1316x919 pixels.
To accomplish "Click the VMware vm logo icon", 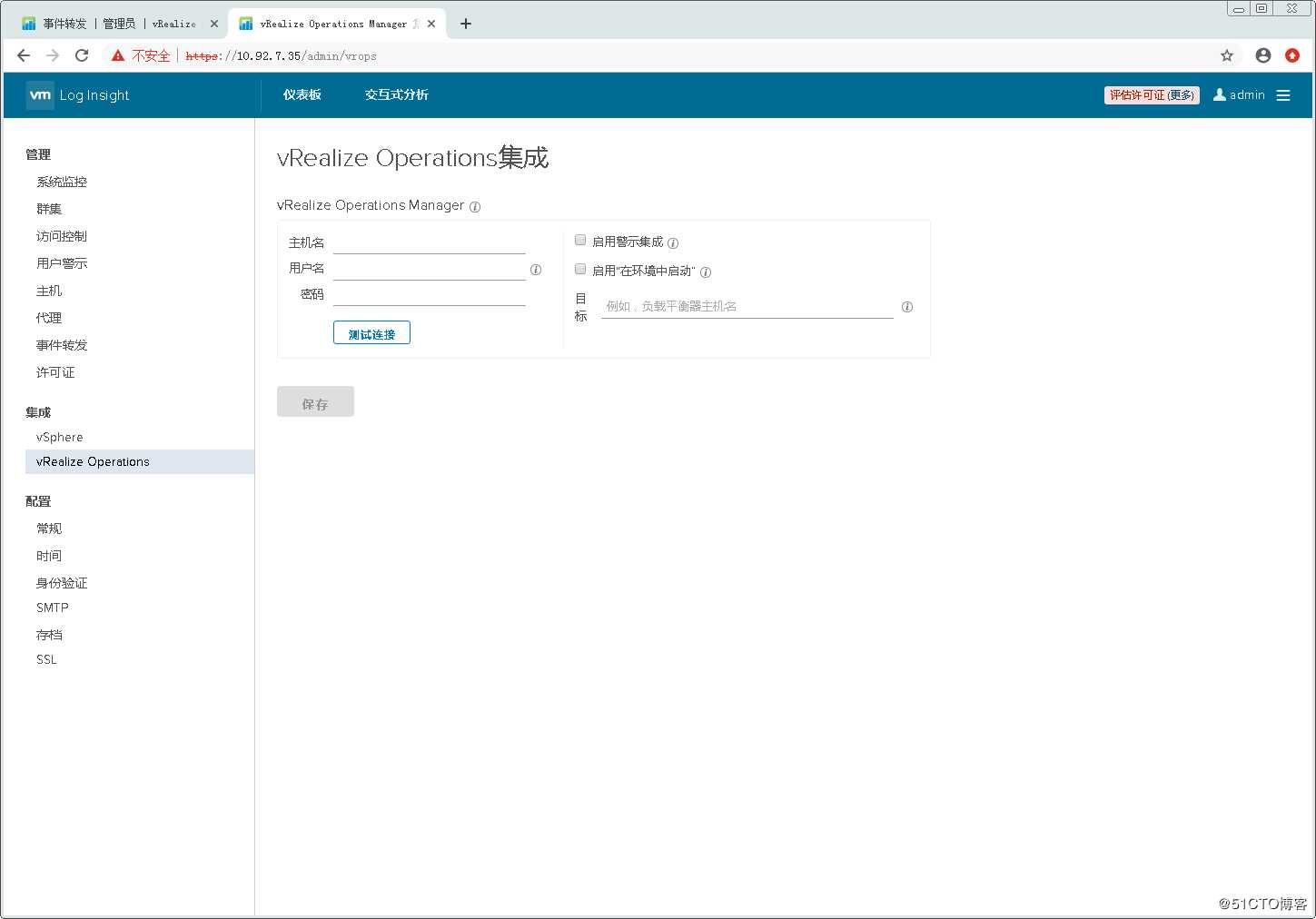I will point(40,94).
